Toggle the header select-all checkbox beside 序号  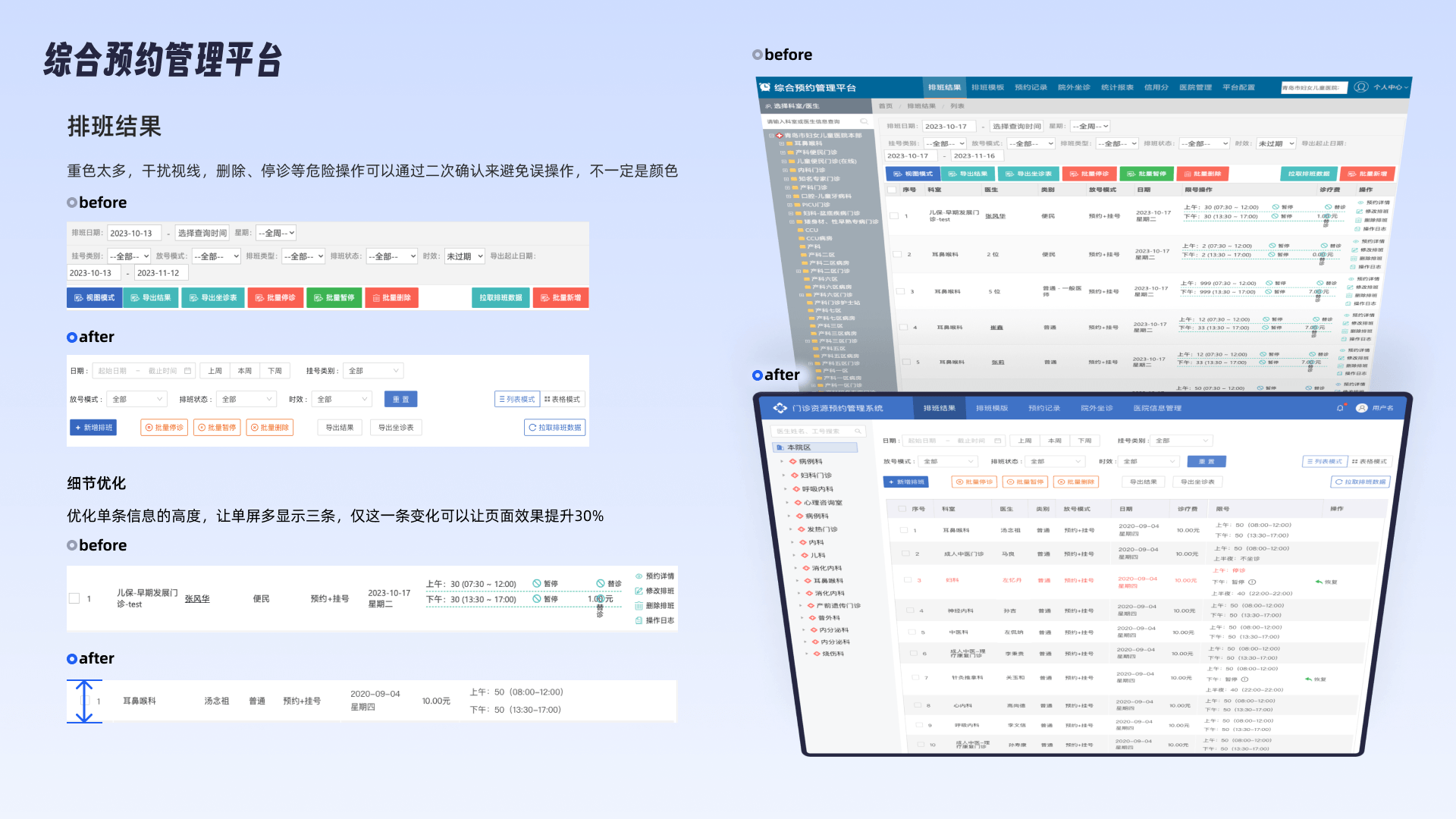(902, 509)
